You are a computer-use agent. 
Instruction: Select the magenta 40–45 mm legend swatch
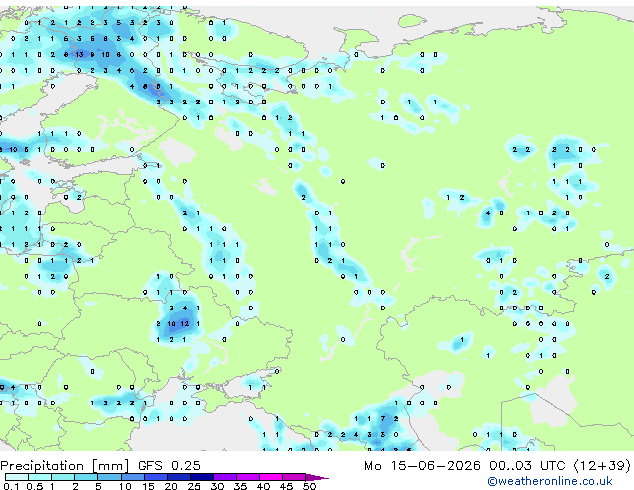tap(271, 477)
